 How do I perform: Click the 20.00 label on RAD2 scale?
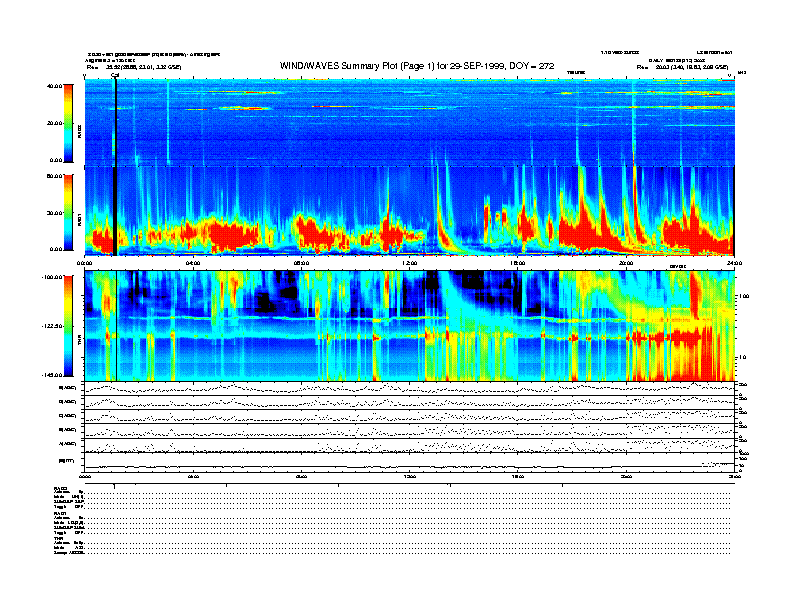pyautogui.click(x=55, y=123)
